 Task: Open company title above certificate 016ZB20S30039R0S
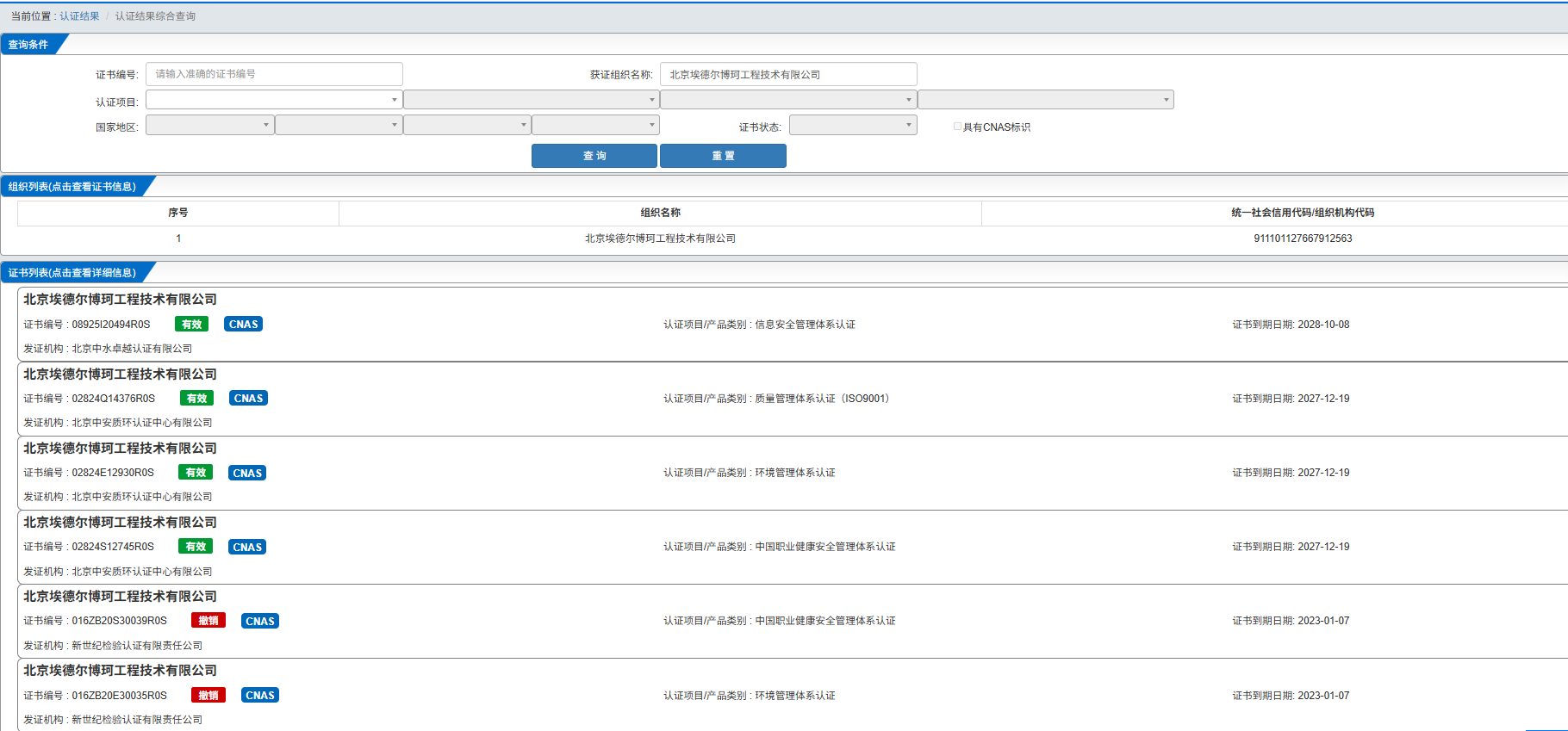(x=120, y=597)
